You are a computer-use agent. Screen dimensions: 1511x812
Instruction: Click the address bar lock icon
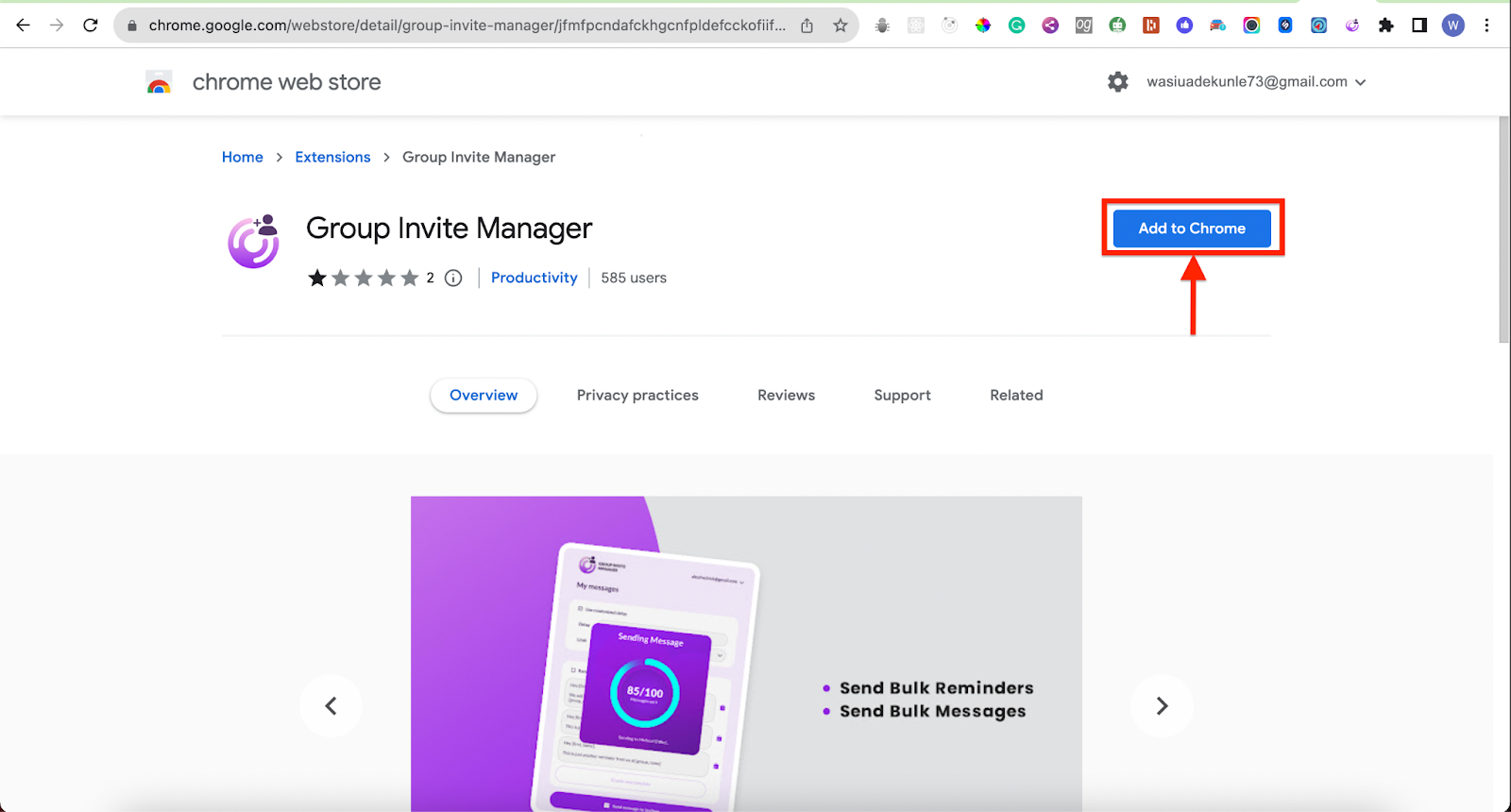point(132,25)
